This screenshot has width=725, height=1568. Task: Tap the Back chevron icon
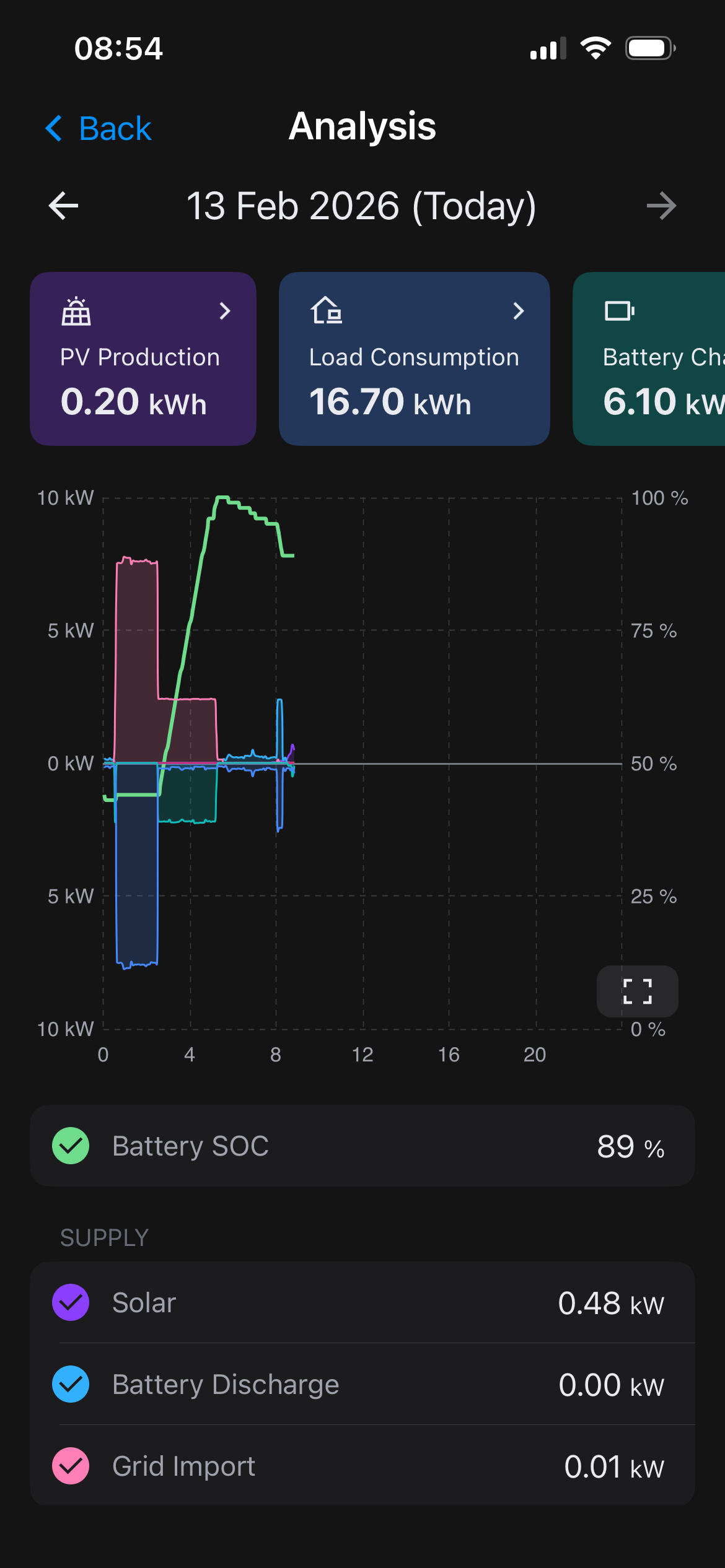pos(55,129)
